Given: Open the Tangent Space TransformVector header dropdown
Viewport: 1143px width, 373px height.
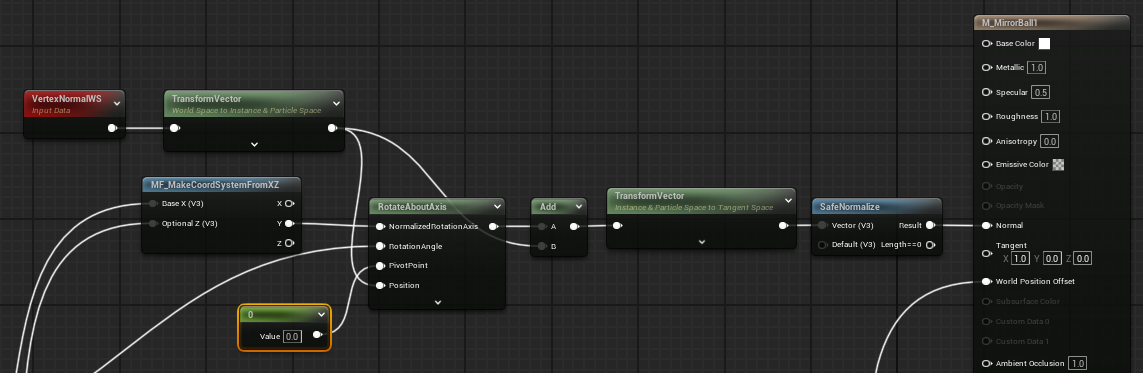Looking at the screenshot, I should click(x=788, y=200).
